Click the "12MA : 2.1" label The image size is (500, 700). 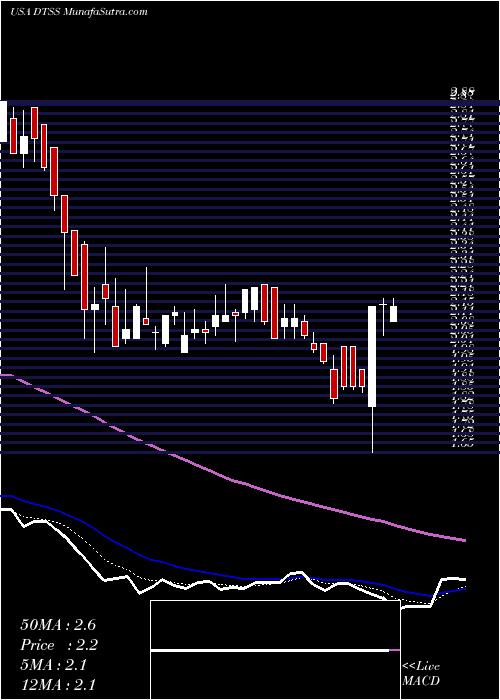[x=58, y=685]
